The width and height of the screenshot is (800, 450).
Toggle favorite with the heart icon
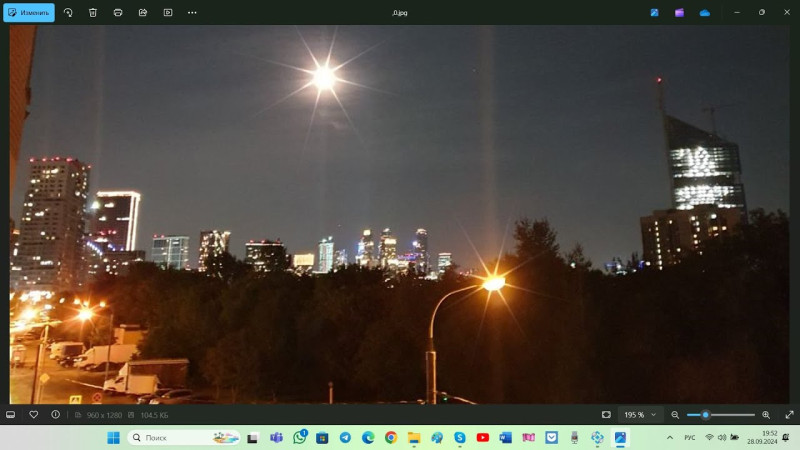(x=33, y=414)
